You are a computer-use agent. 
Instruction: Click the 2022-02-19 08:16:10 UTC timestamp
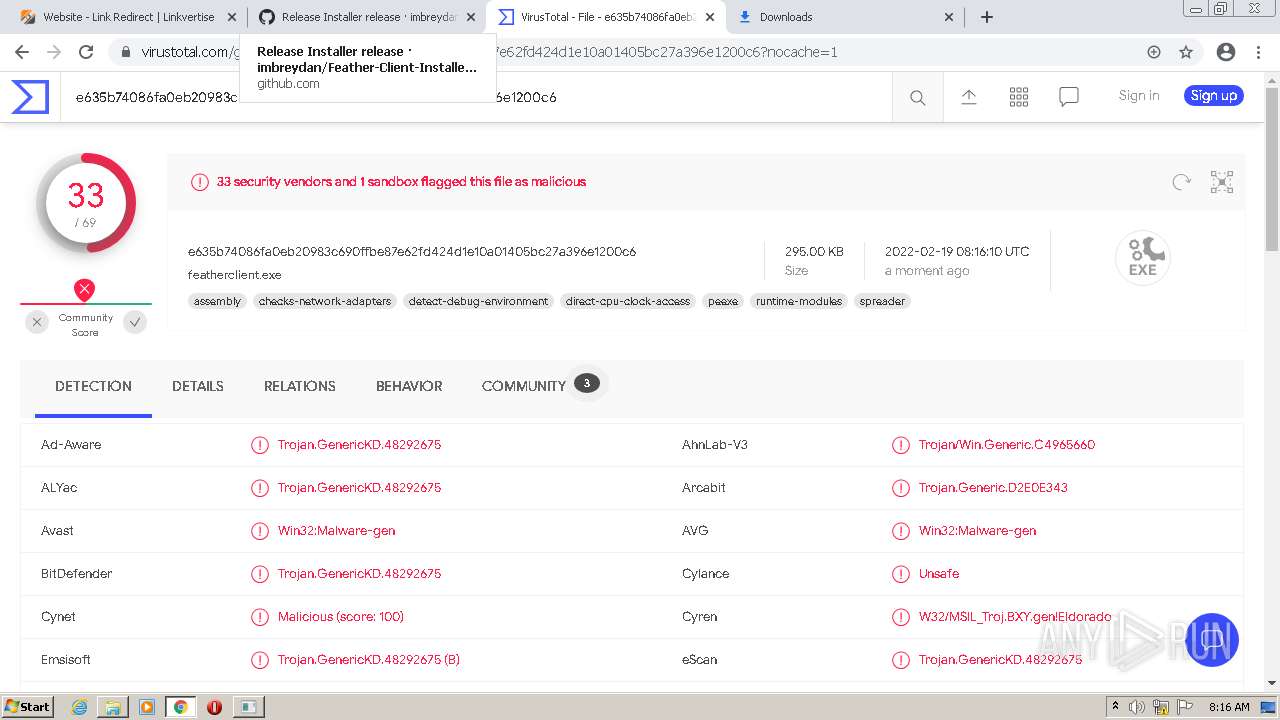click(x=957, y=251)
